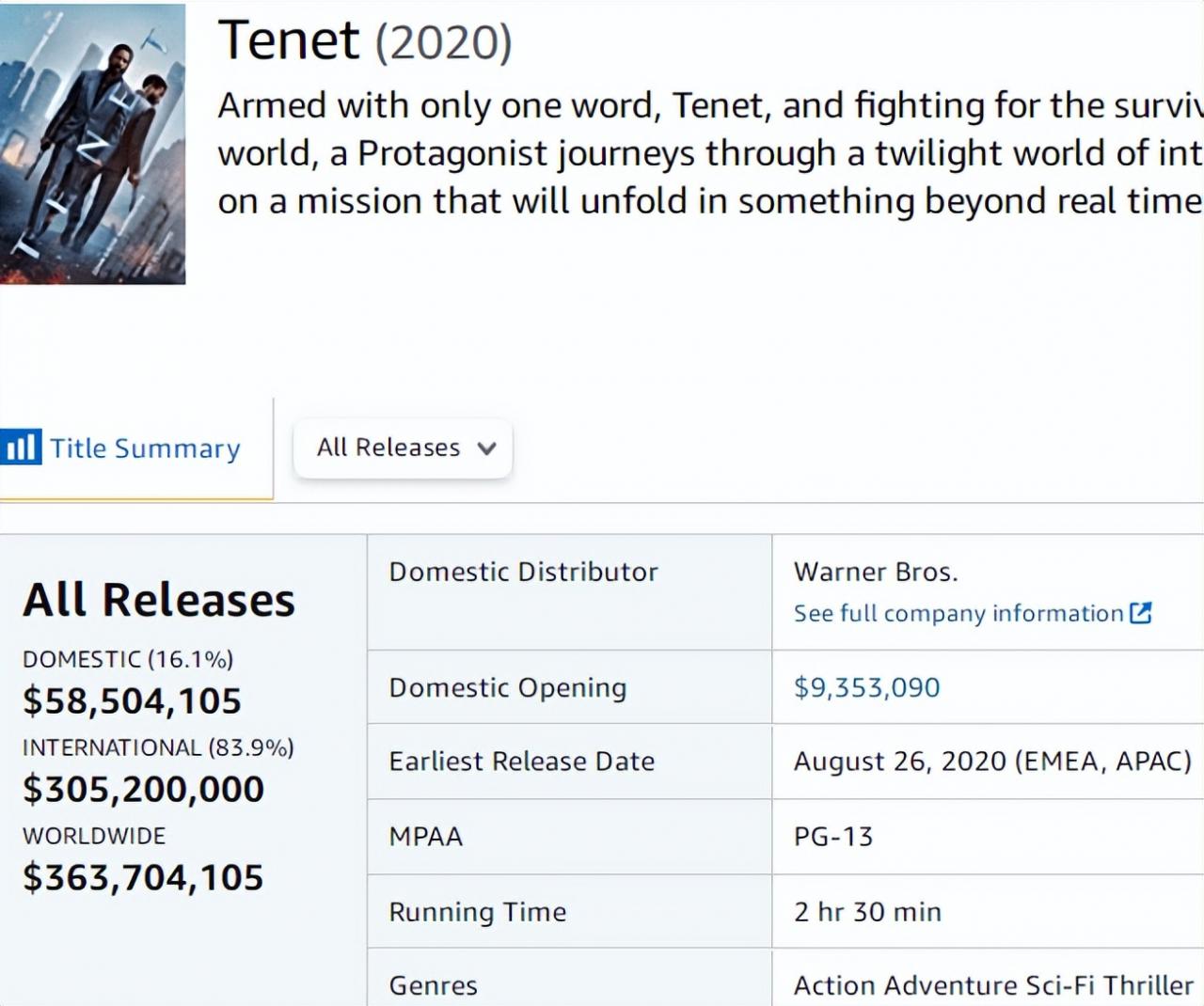Click the 2 hr 30 min running time
This screenshot has height=1006, width=1204.
tap(867, 911)
